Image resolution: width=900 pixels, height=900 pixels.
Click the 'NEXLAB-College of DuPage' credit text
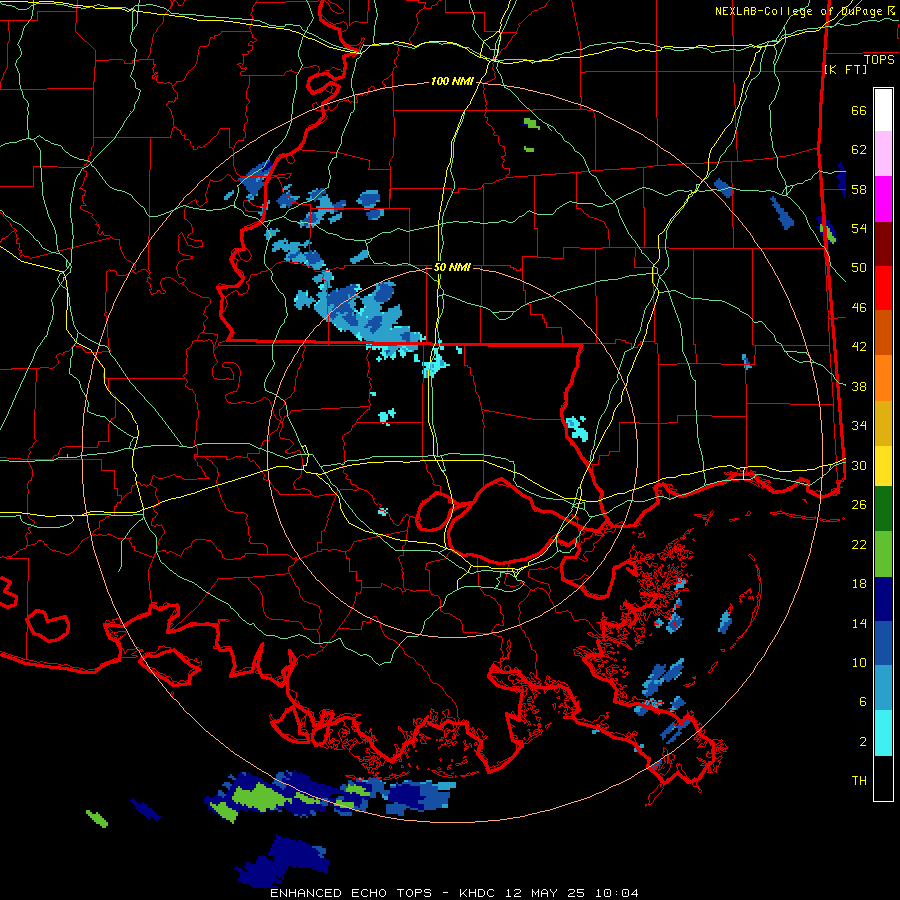[799, 11]
